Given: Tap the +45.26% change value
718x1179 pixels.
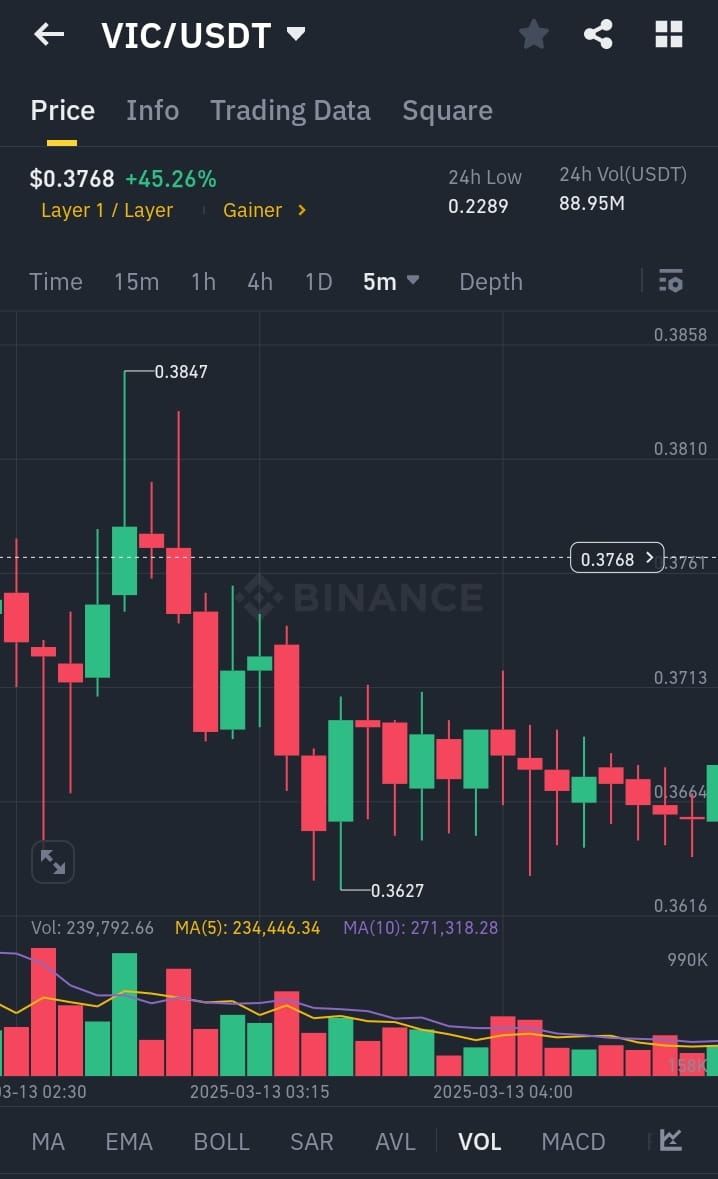Looking at the screenshot, I should [x=171, y=179].
